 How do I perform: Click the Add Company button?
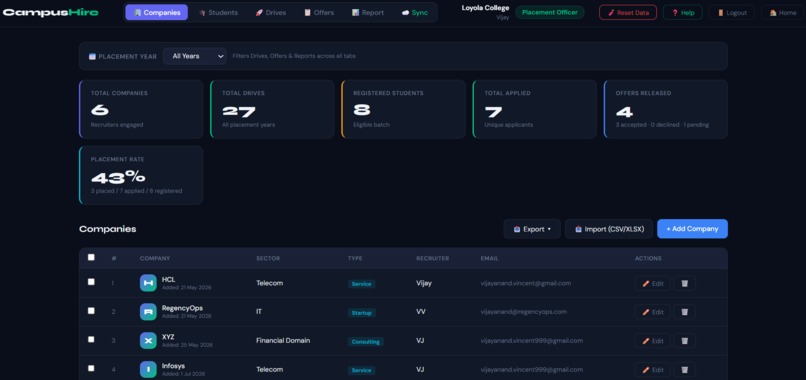tap(692, 229)
